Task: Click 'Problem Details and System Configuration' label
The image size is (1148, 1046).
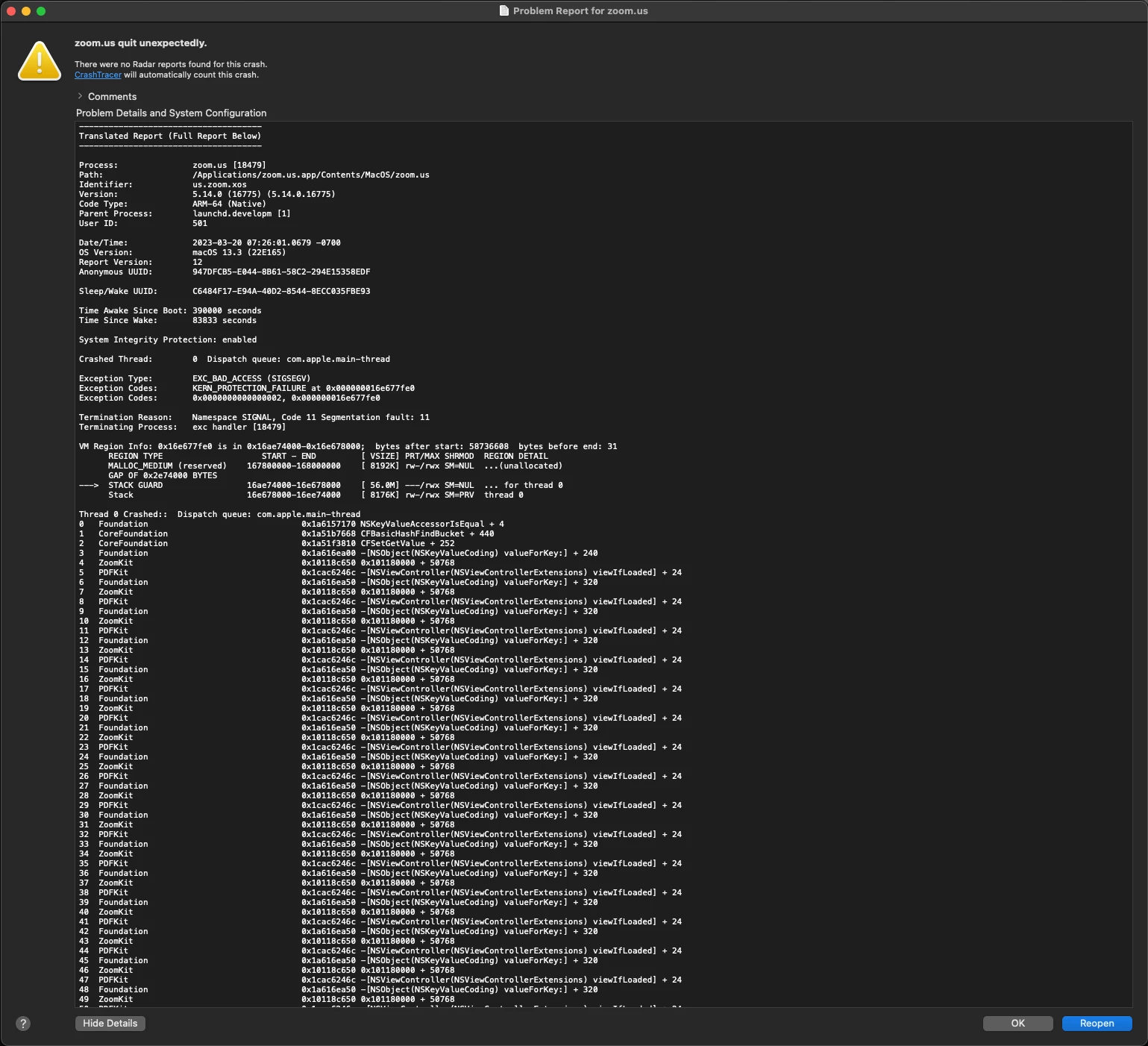Action: pyautogui.click(x=172, y=113)
